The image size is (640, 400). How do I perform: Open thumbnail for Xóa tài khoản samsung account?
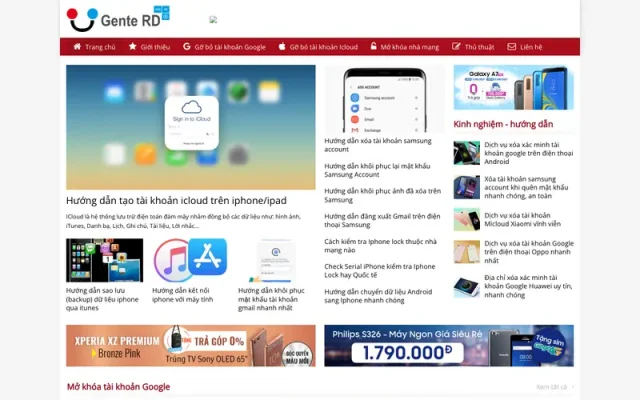pyautogui.click(x=467, y=187)
